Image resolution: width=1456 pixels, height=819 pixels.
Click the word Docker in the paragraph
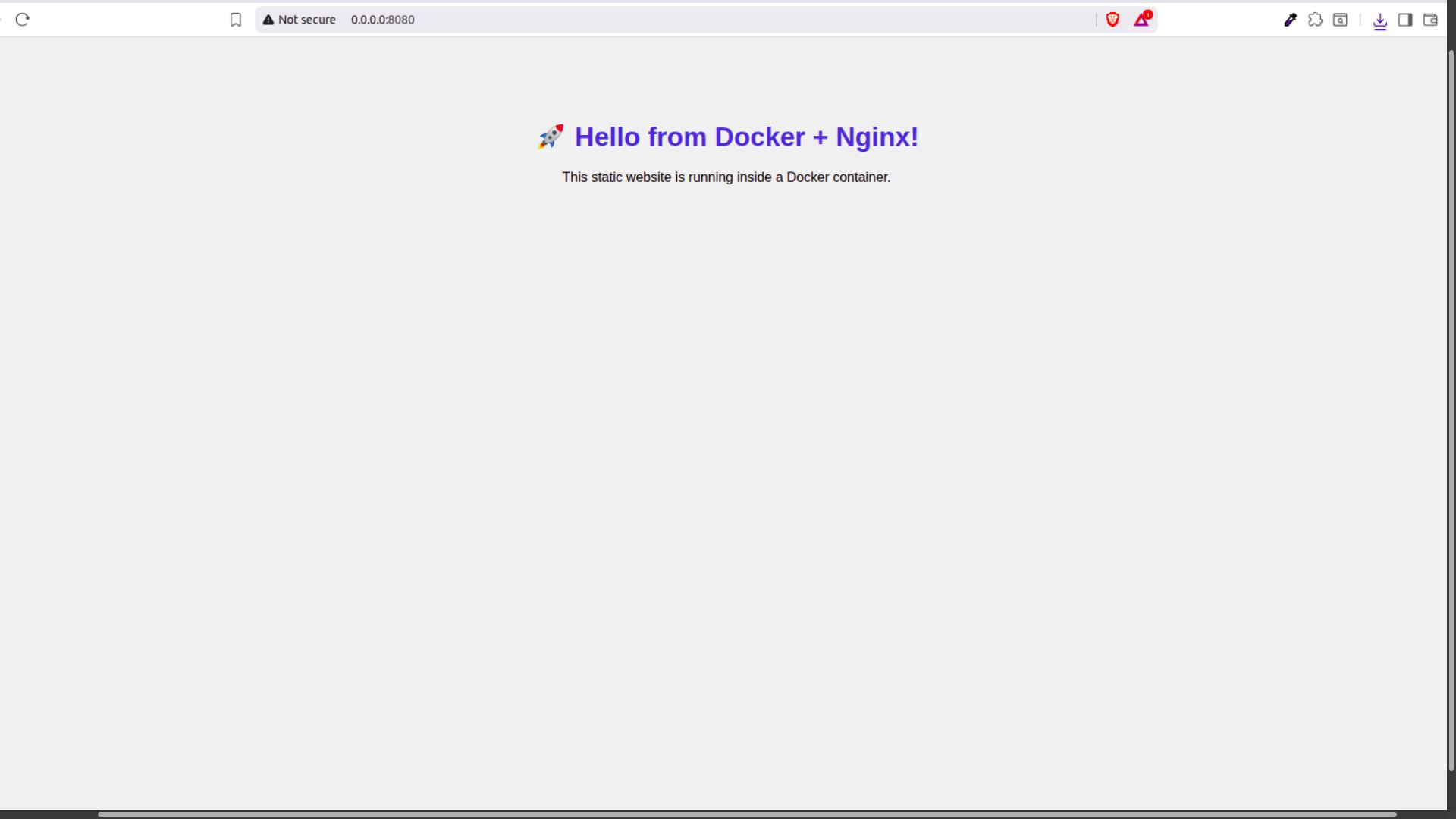808,177
